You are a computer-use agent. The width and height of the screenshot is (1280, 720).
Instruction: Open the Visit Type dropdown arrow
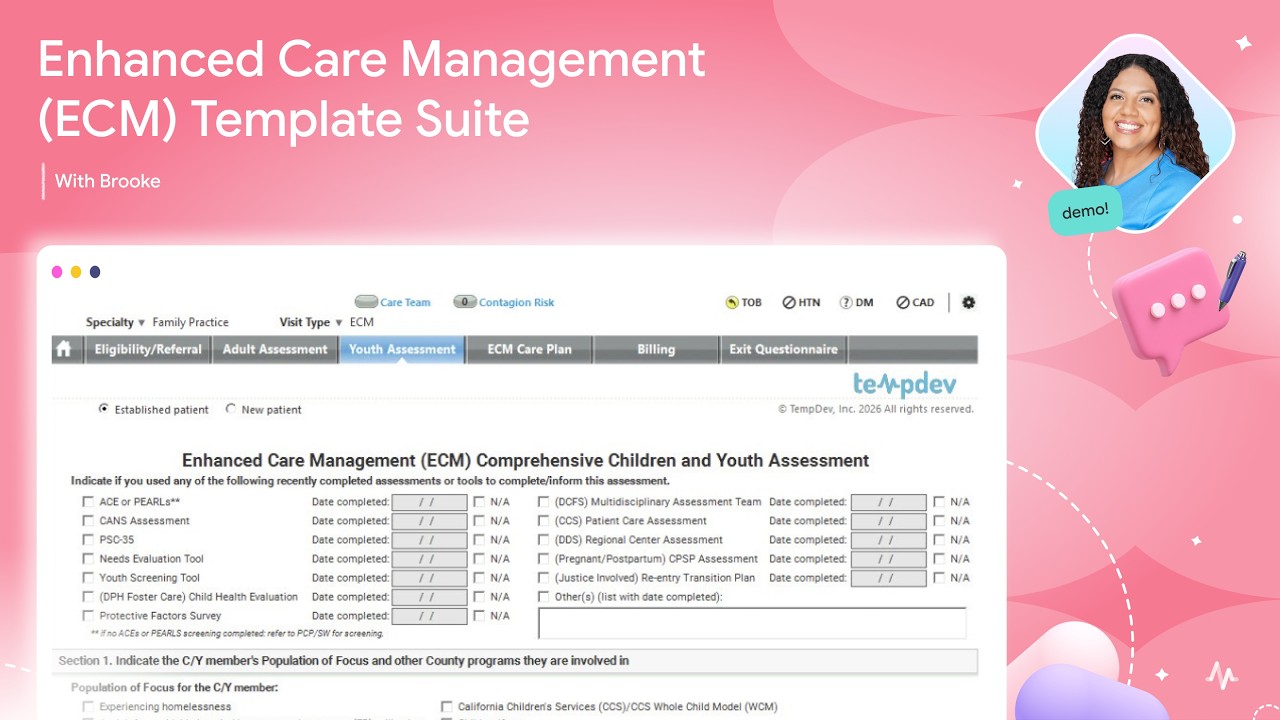pos(338,323)
